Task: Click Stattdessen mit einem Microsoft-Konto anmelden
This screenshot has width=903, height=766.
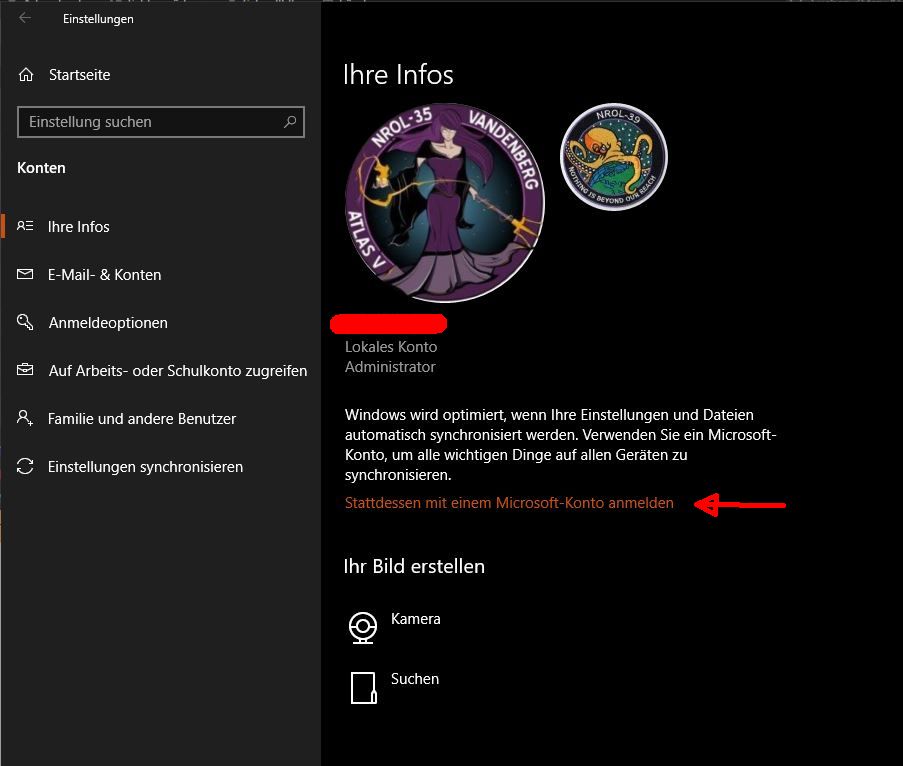Action: click(509, 503)
